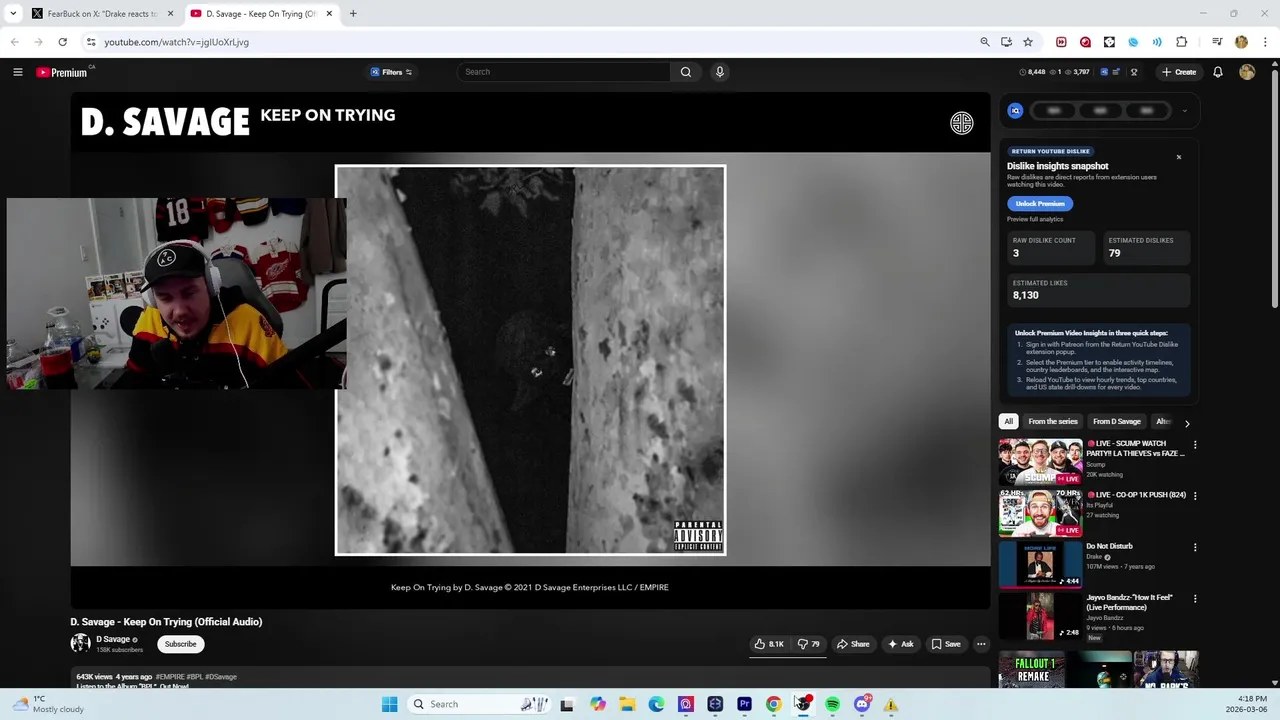
Task: Click the blue vidIQ square icon in header
Action: point(1104,72)
